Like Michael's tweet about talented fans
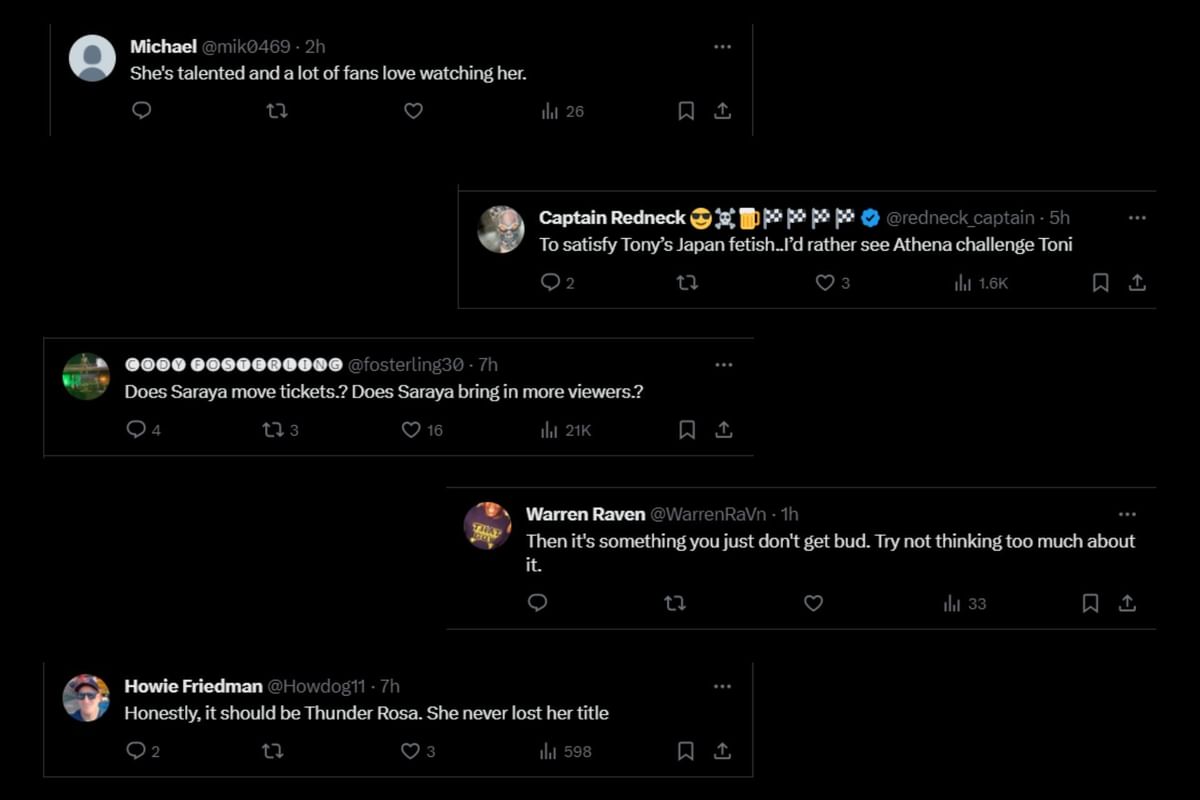This screenshot has height=800, width=1200. click(x=413, y=111)
